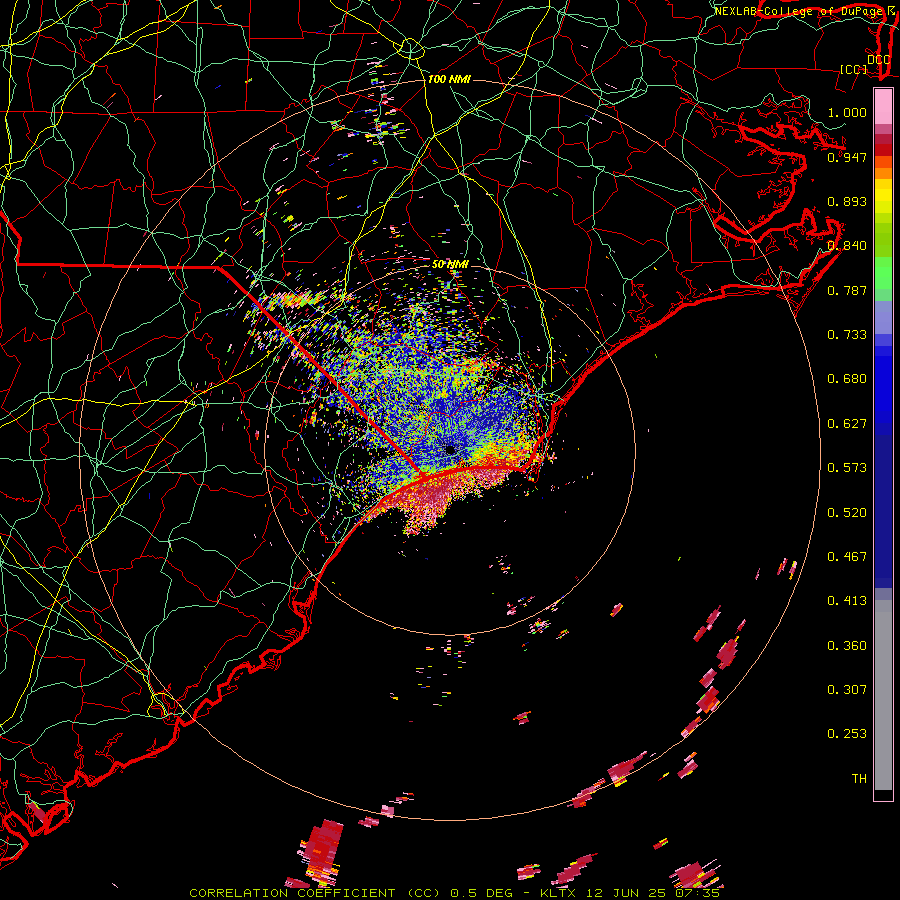Click the 0.573 color scale value

tap(847, 467)
